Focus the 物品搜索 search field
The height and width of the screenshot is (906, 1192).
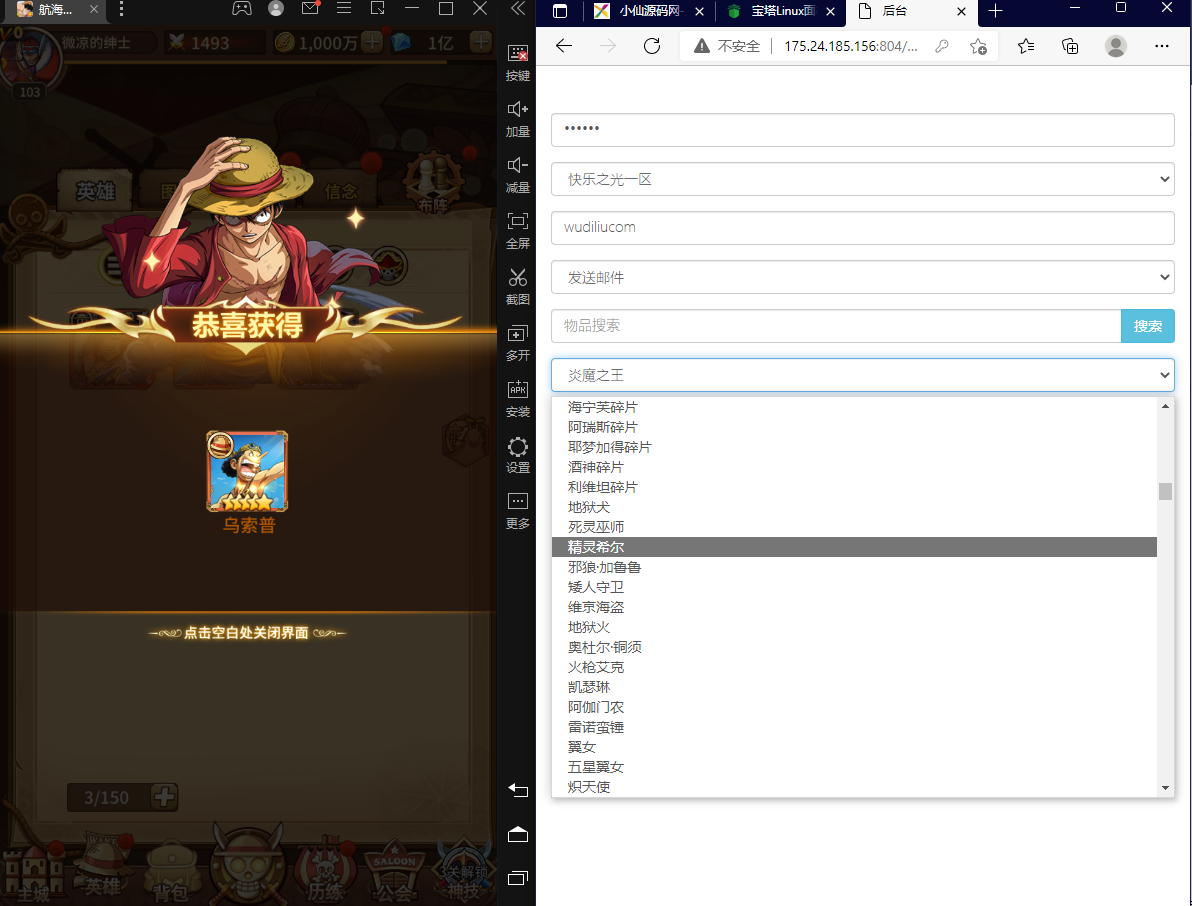[x=835, y=326]
